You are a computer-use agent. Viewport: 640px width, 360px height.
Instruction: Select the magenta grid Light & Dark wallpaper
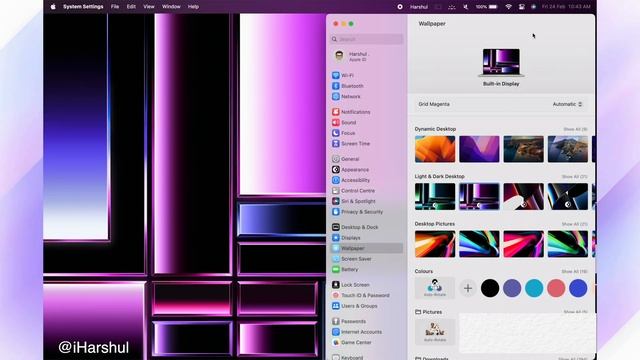pos(479,197)
